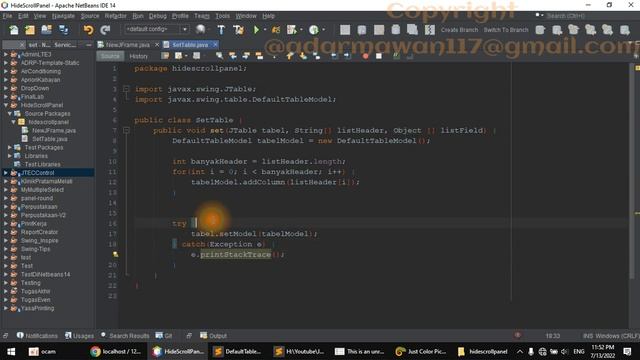Expand the AdminLTE3 project node
This screenshot has width=640, height=360.
coord(6,54)
